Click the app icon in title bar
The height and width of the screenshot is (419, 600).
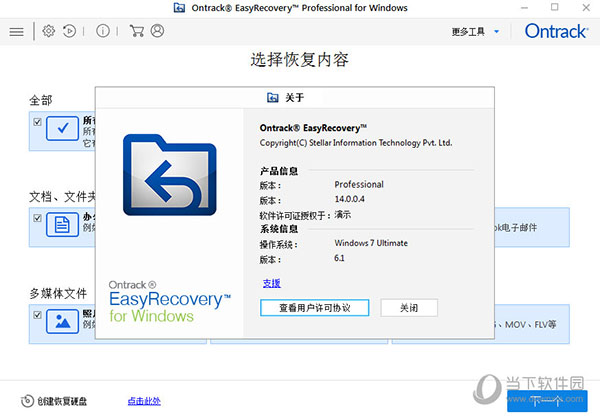[x=179, y=8]
